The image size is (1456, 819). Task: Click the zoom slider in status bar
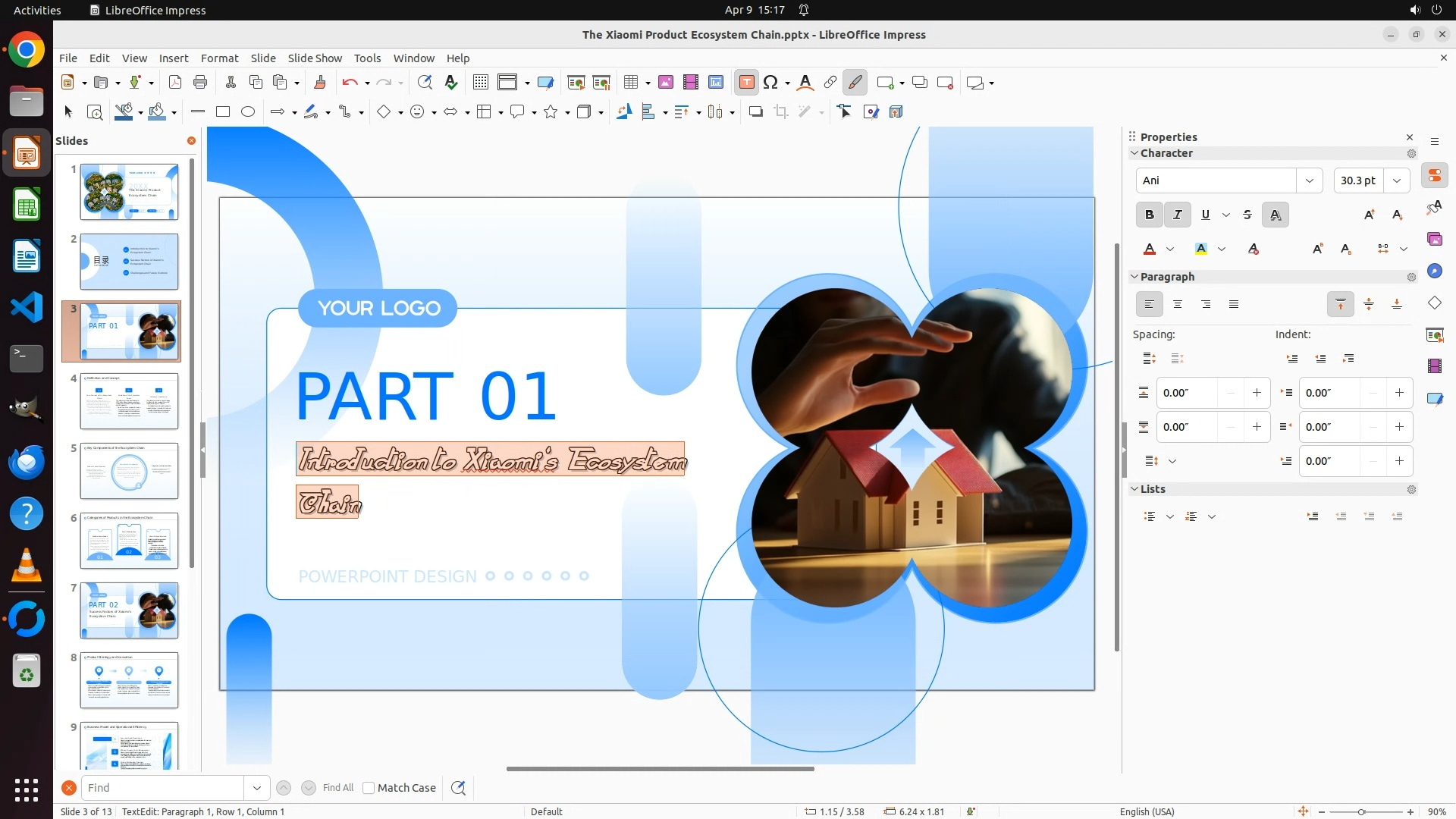[1361, 812]
